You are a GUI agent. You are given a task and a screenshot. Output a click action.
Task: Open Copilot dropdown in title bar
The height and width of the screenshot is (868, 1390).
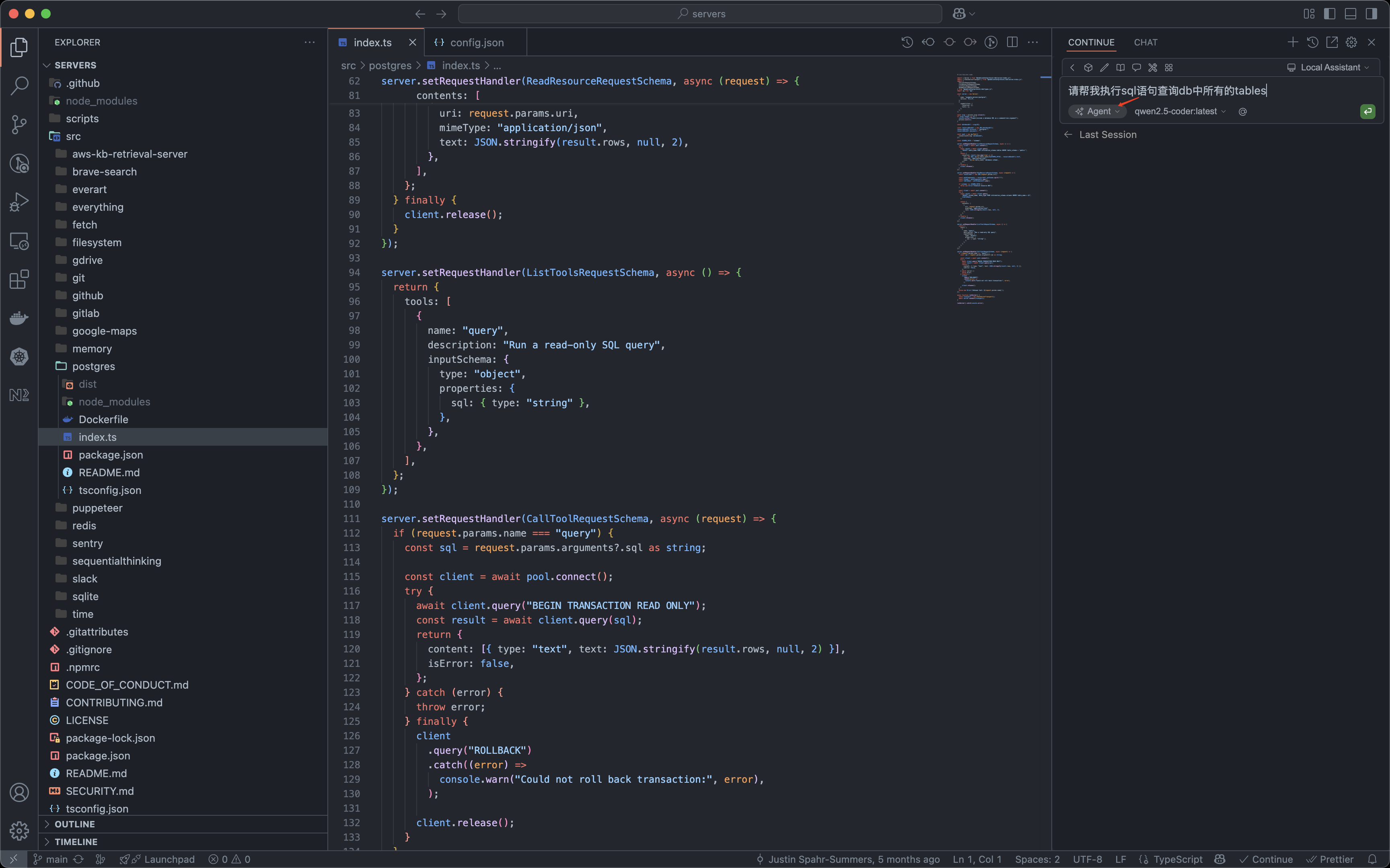963,14
